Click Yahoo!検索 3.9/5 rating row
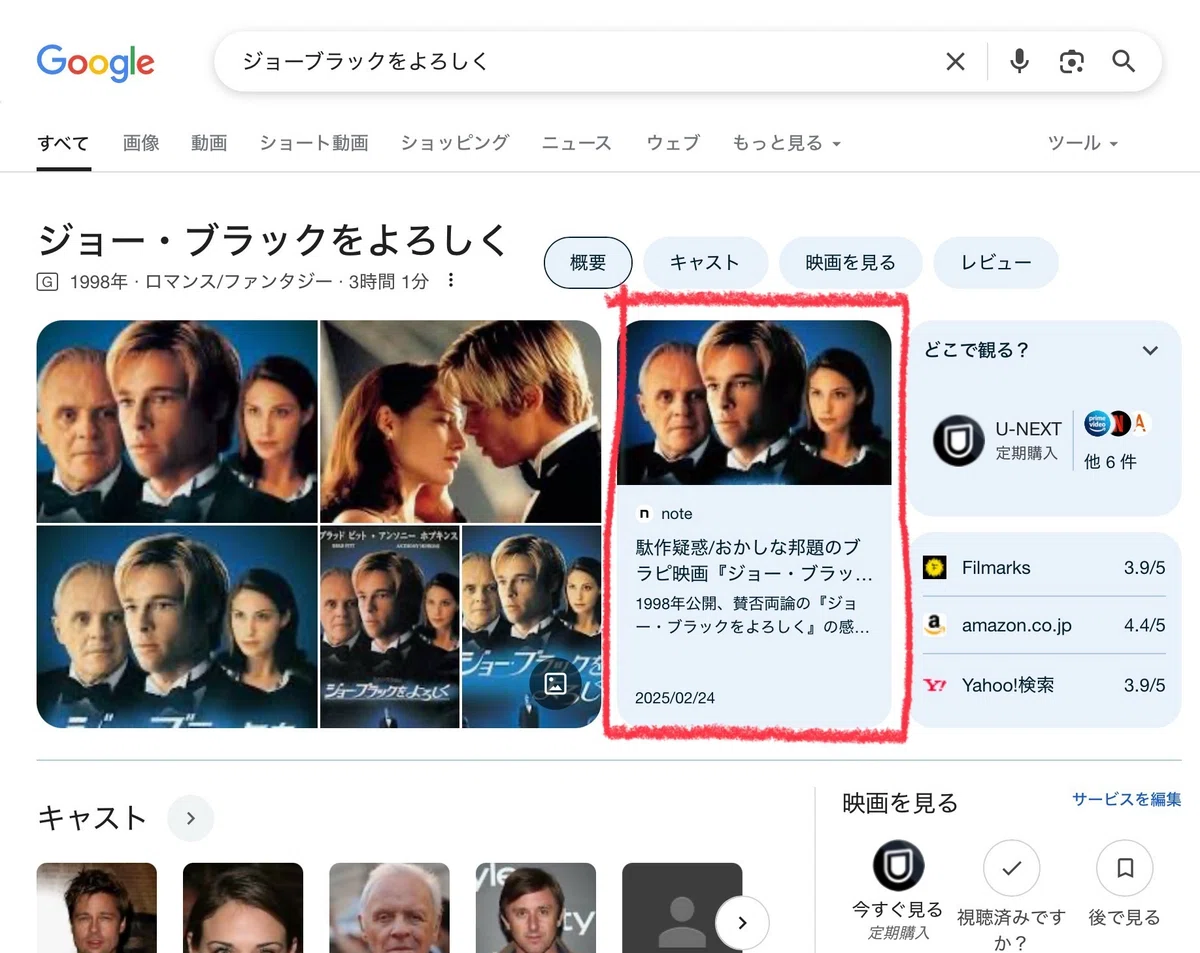1200x953 pixels. pyautogui.click(x=1044, y=686)
